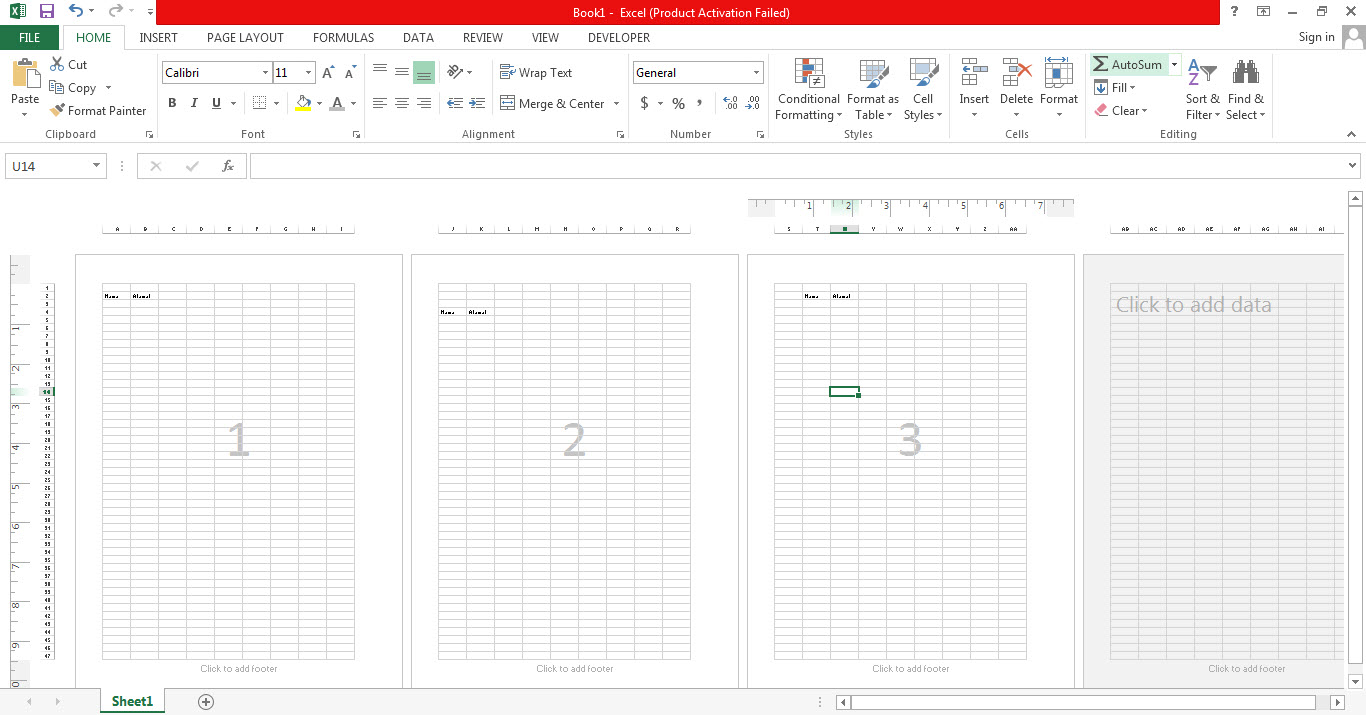Decrease indent of the cell

[455, 103]
